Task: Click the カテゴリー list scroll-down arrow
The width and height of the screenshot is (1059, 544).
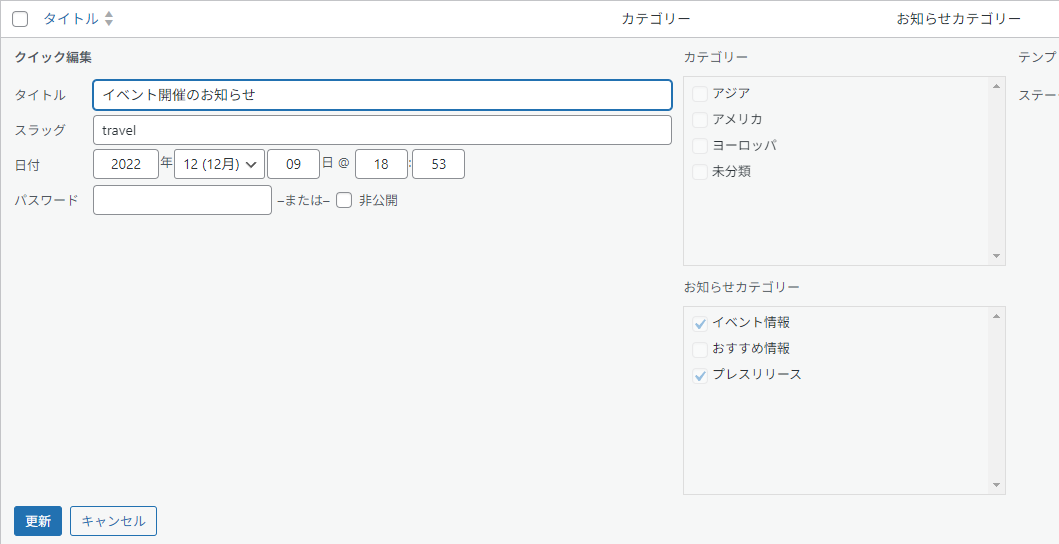Action: coord(996,256)
